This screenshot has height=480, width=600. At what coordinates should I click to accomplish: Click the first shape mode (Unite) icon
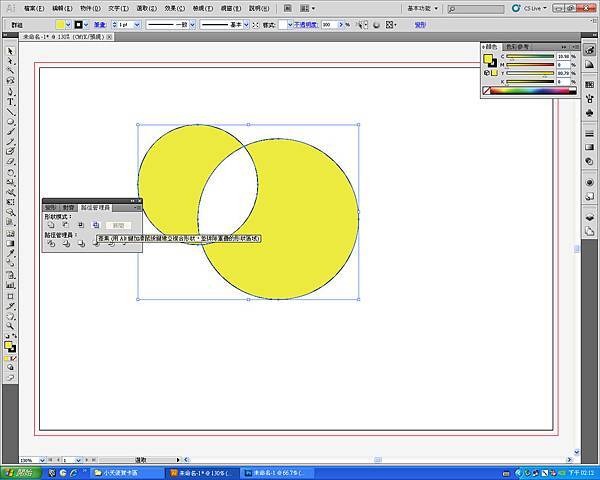tap(50, 226)
